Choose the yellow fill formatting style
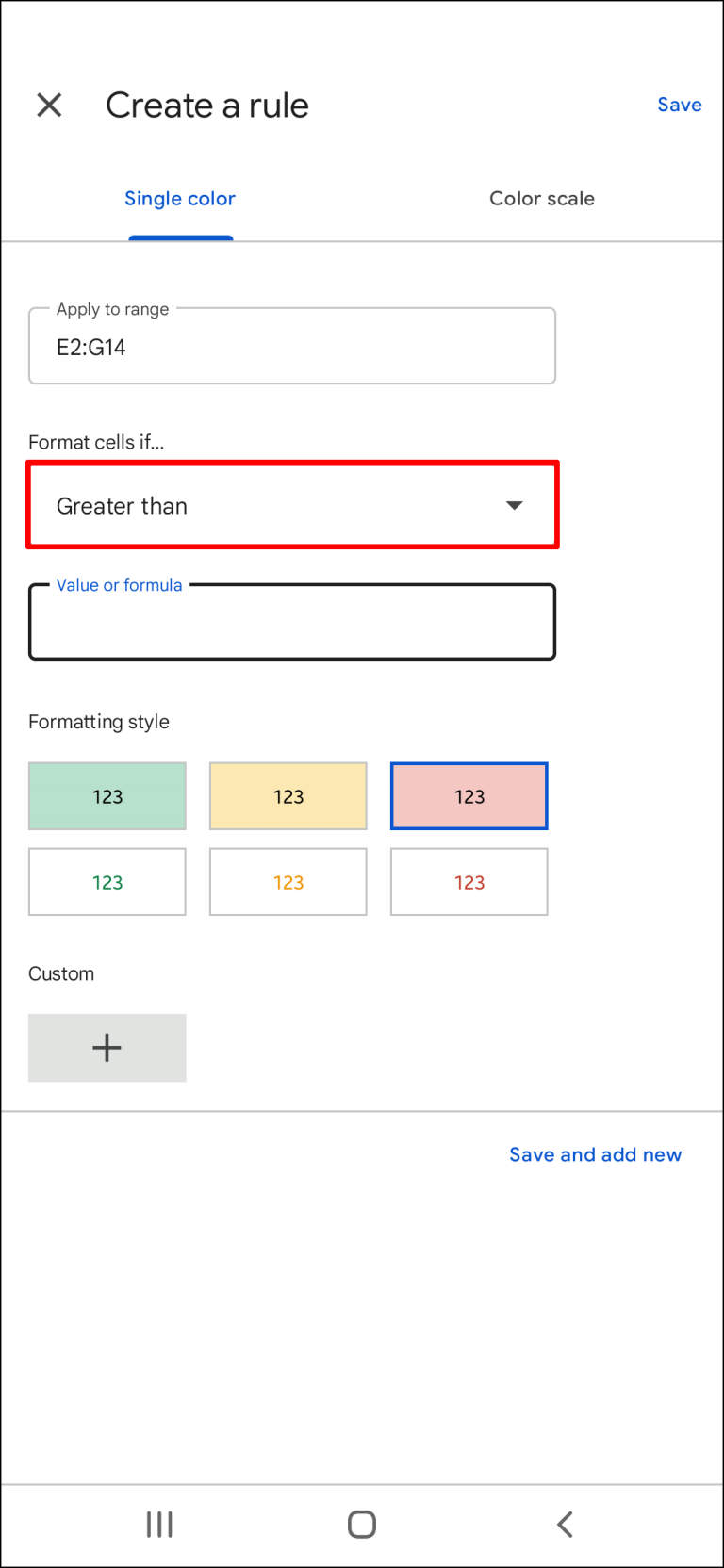 click(x=288, y=795)
